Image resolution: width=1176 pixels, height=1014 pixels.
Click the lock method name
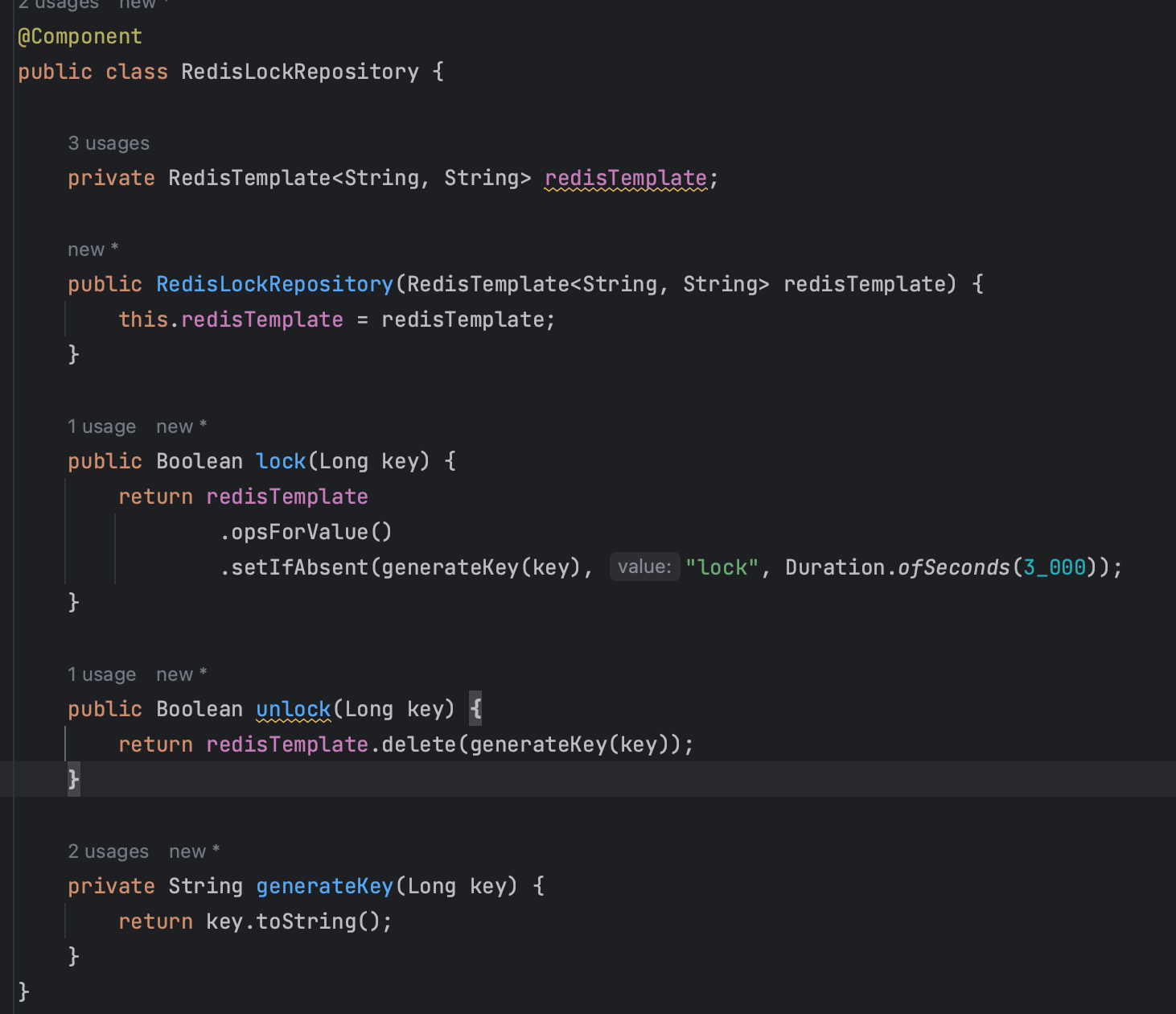pyautogui.click(x=281, y=461)
